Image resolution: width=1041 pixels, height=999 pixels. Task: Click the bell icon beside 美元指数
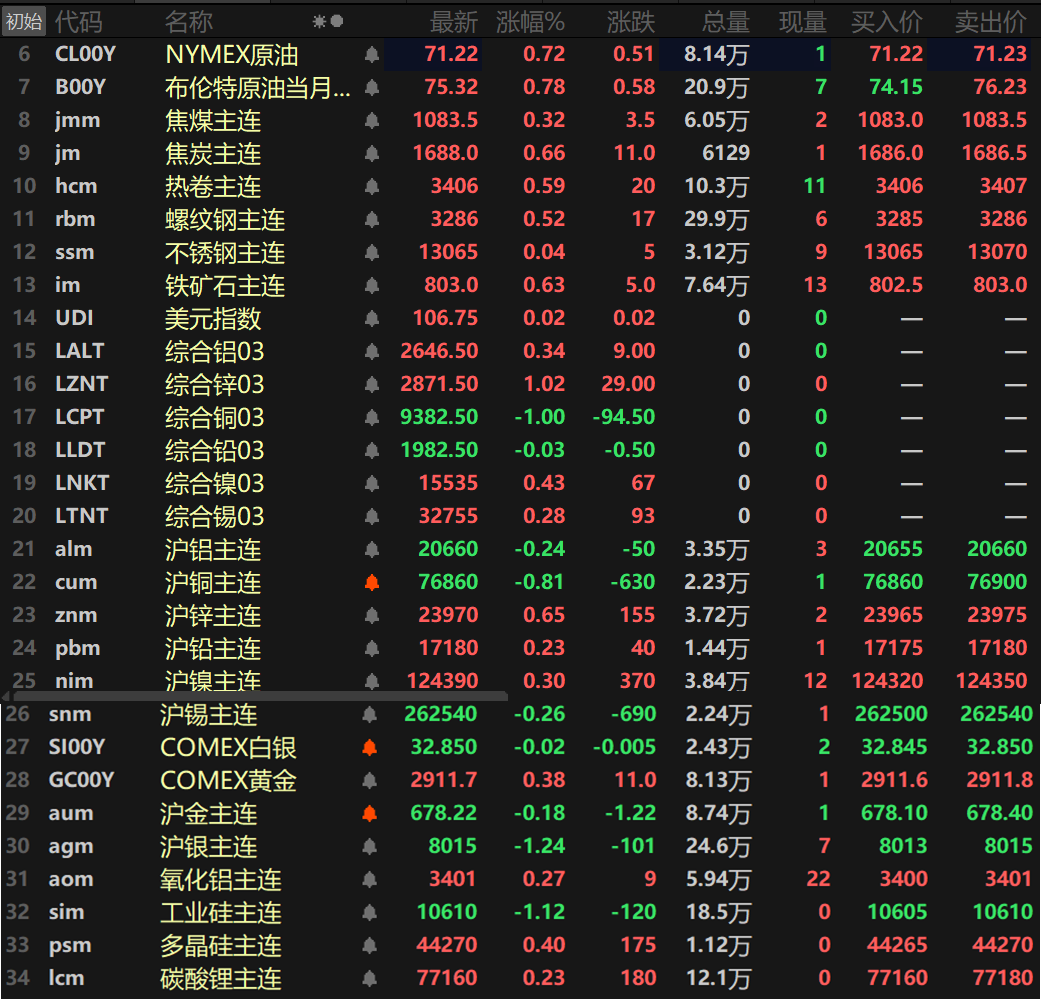click(371, 318)
